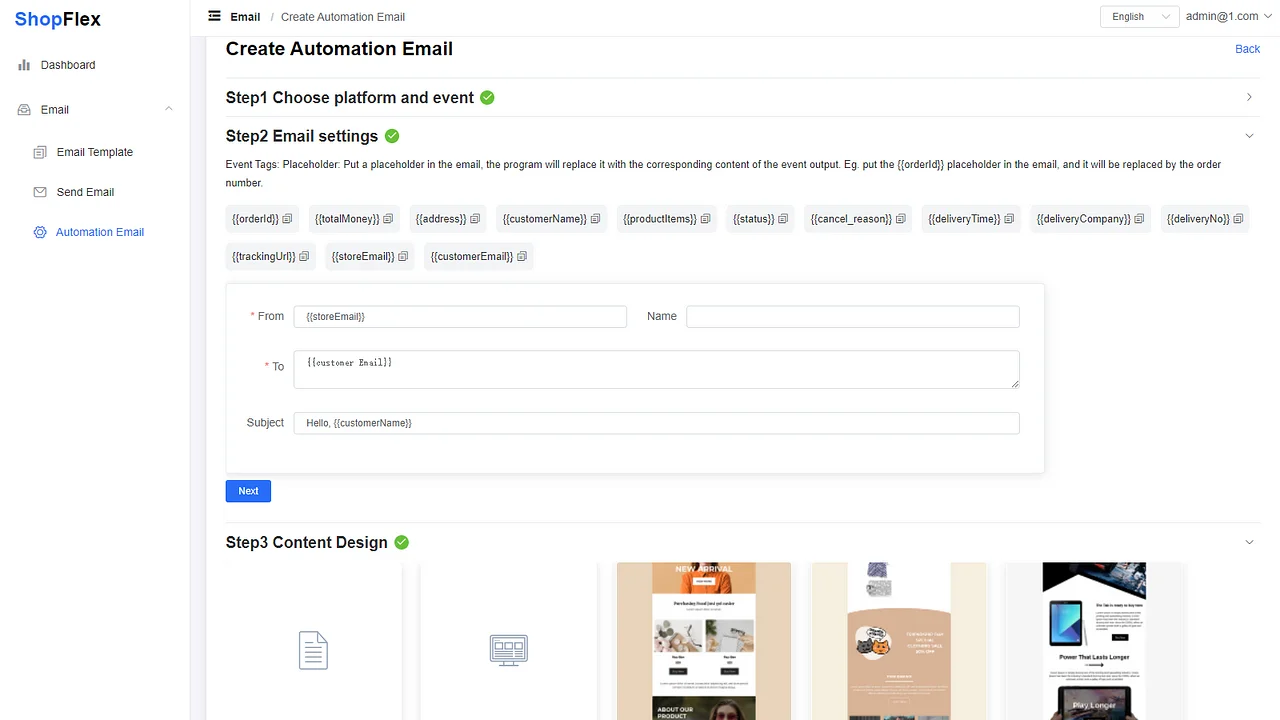Image resolution: width=1280 pixels, height=720 pixels.
Task: Click the Send Email envelope icon
Action: [x=40, y=192]
